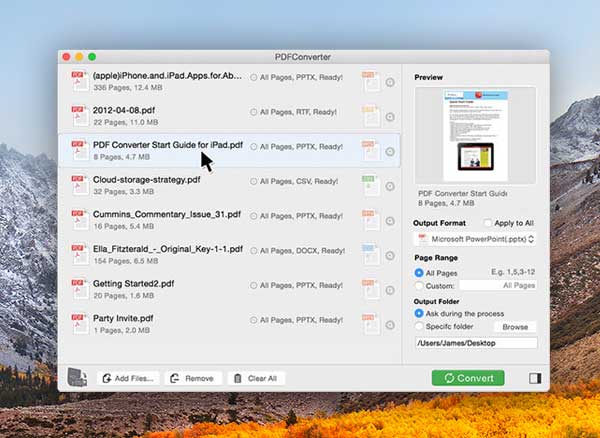Click round action icon for (apple)iPhone.and.iPad row
This screenshot has width=600, height=438.
coord(390,82)
